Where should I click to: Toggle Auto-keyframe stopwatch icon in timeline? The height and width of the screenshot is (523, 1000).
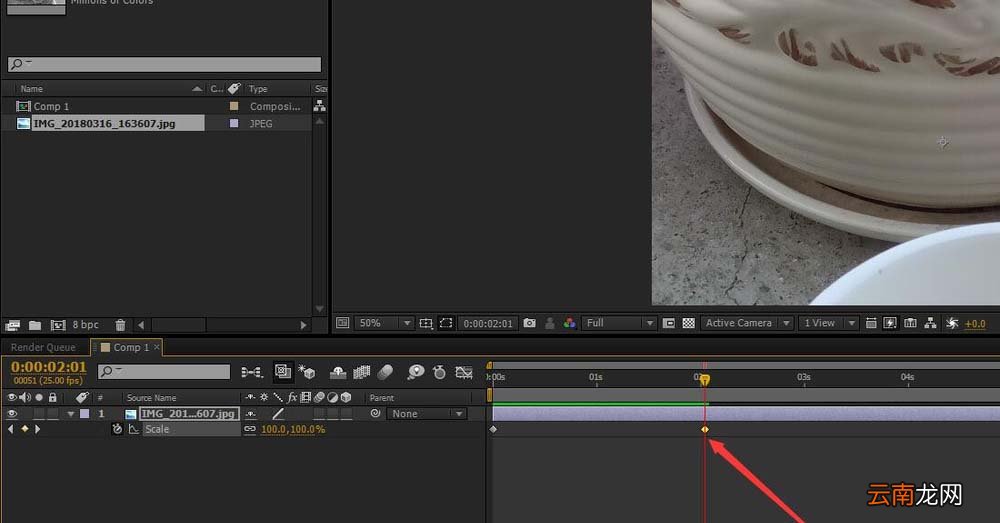click(x=439, y=372)
